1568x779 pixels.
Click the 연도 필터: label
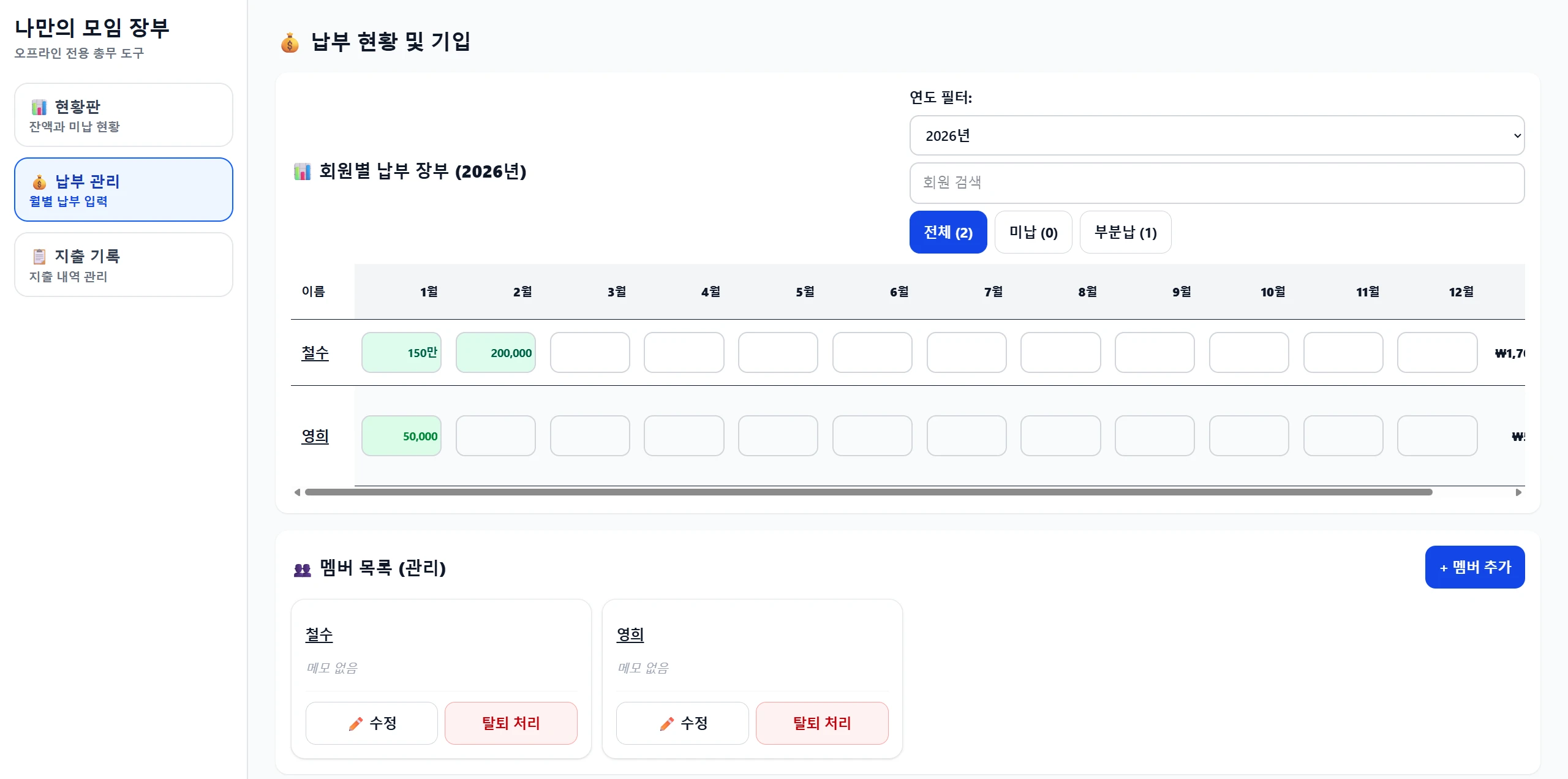(941, 97)
